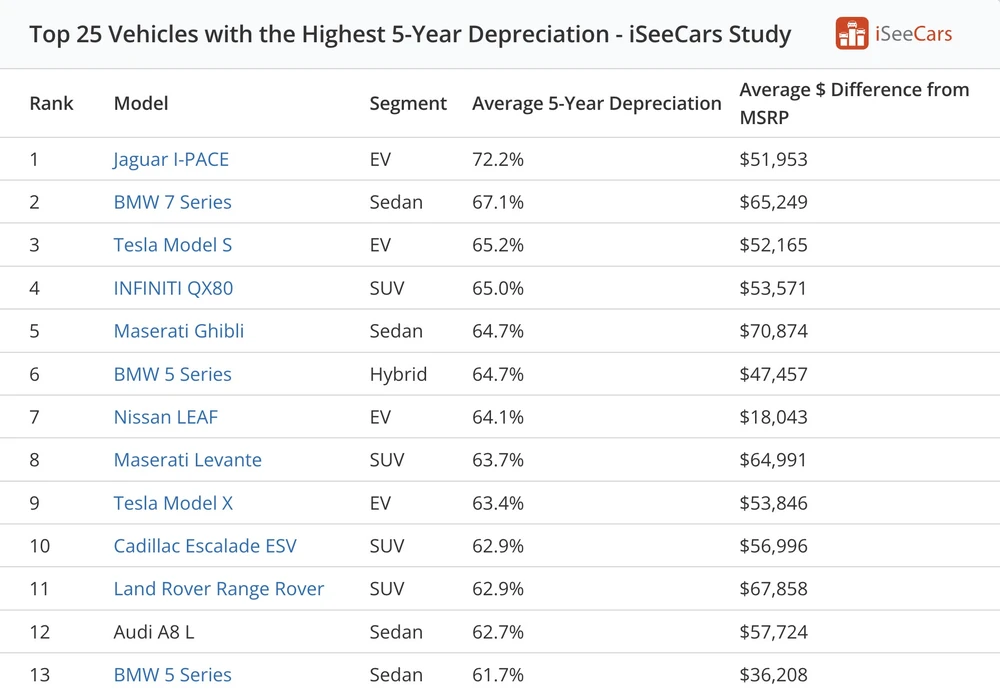Open the rank 6 BMW 5 Series link
1000x694 pixels.
[x=172, y=374]
